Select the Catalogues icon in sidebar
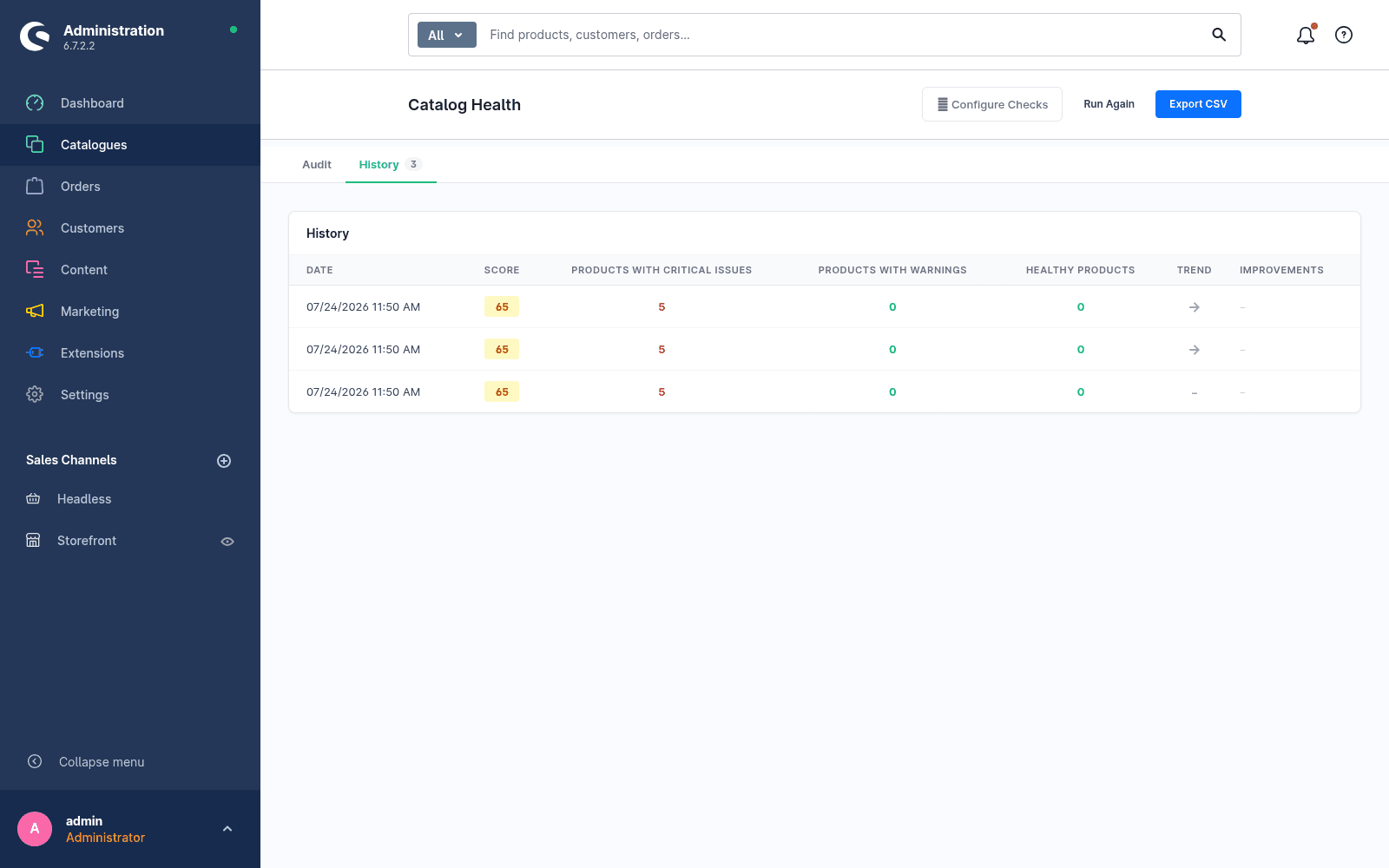The image size is (1389, 868). pyautogui.click(x=35, y=145)
